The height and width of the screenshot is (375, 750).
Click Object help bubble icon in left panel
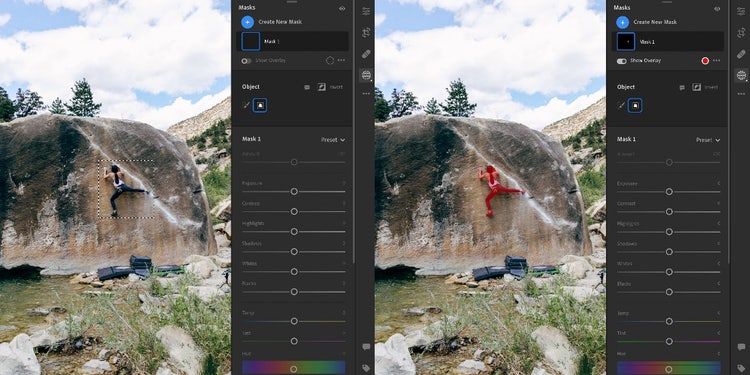click(x=307, y=88)
